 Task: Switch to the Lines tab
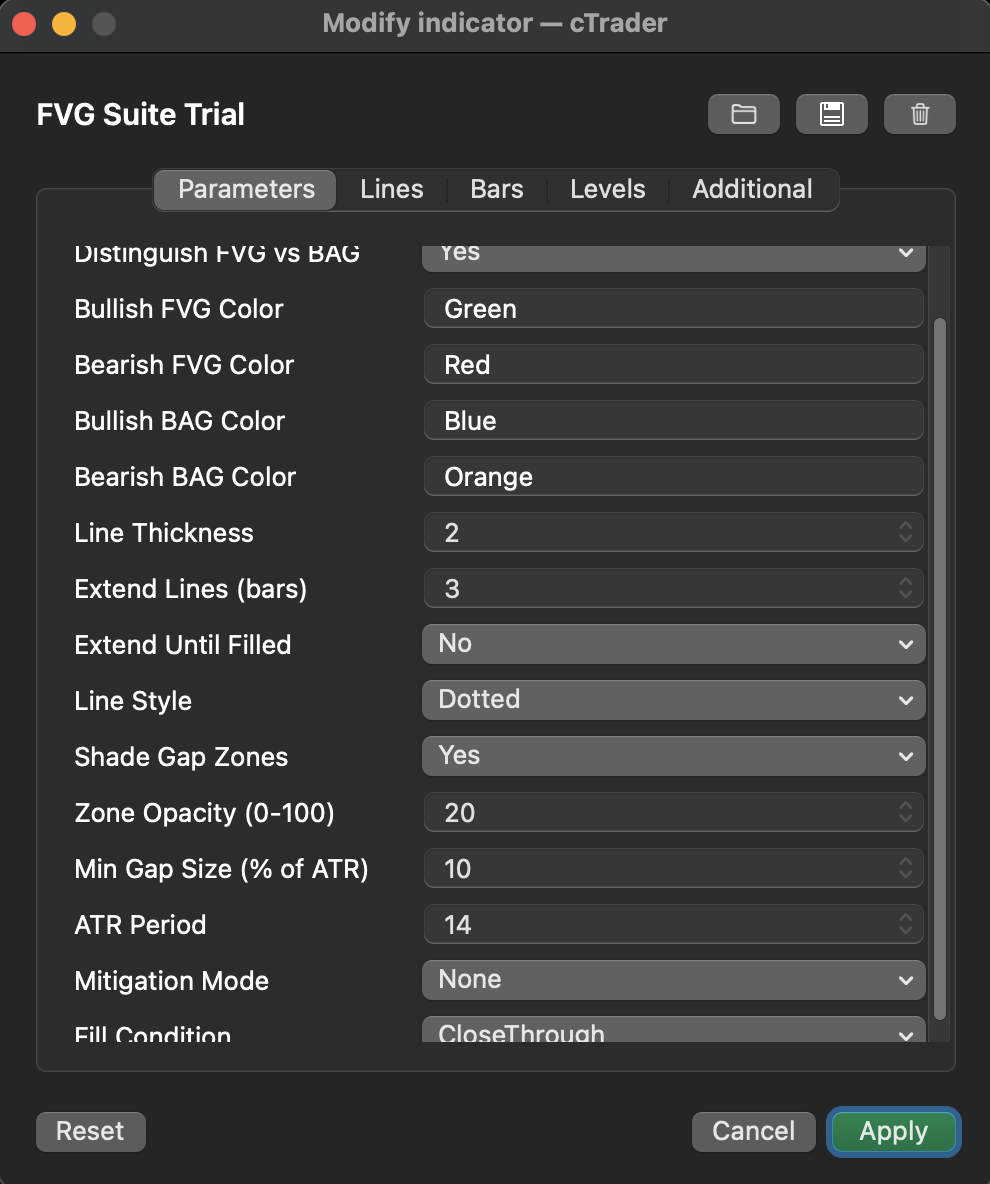pos(391,189)
